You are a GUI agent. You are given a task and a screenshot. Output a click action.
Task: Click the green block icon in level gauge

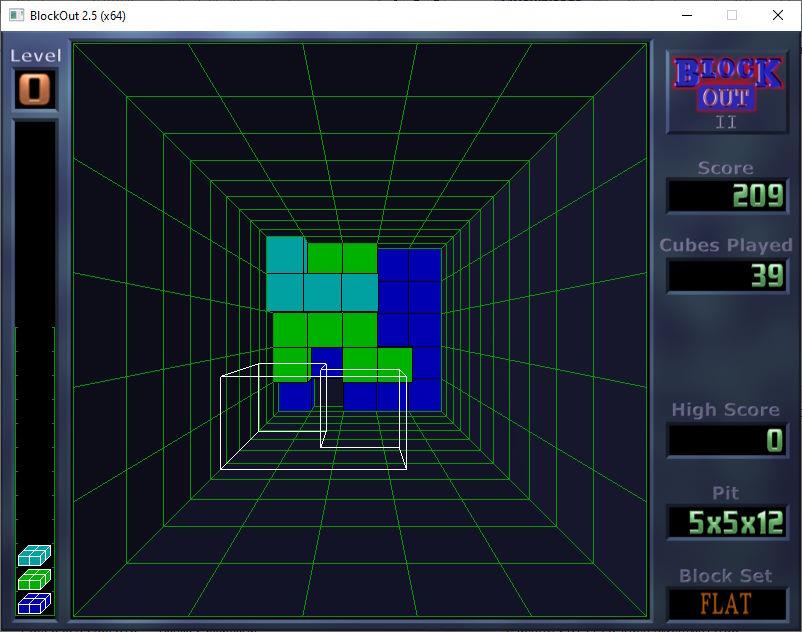coord(34,579)
